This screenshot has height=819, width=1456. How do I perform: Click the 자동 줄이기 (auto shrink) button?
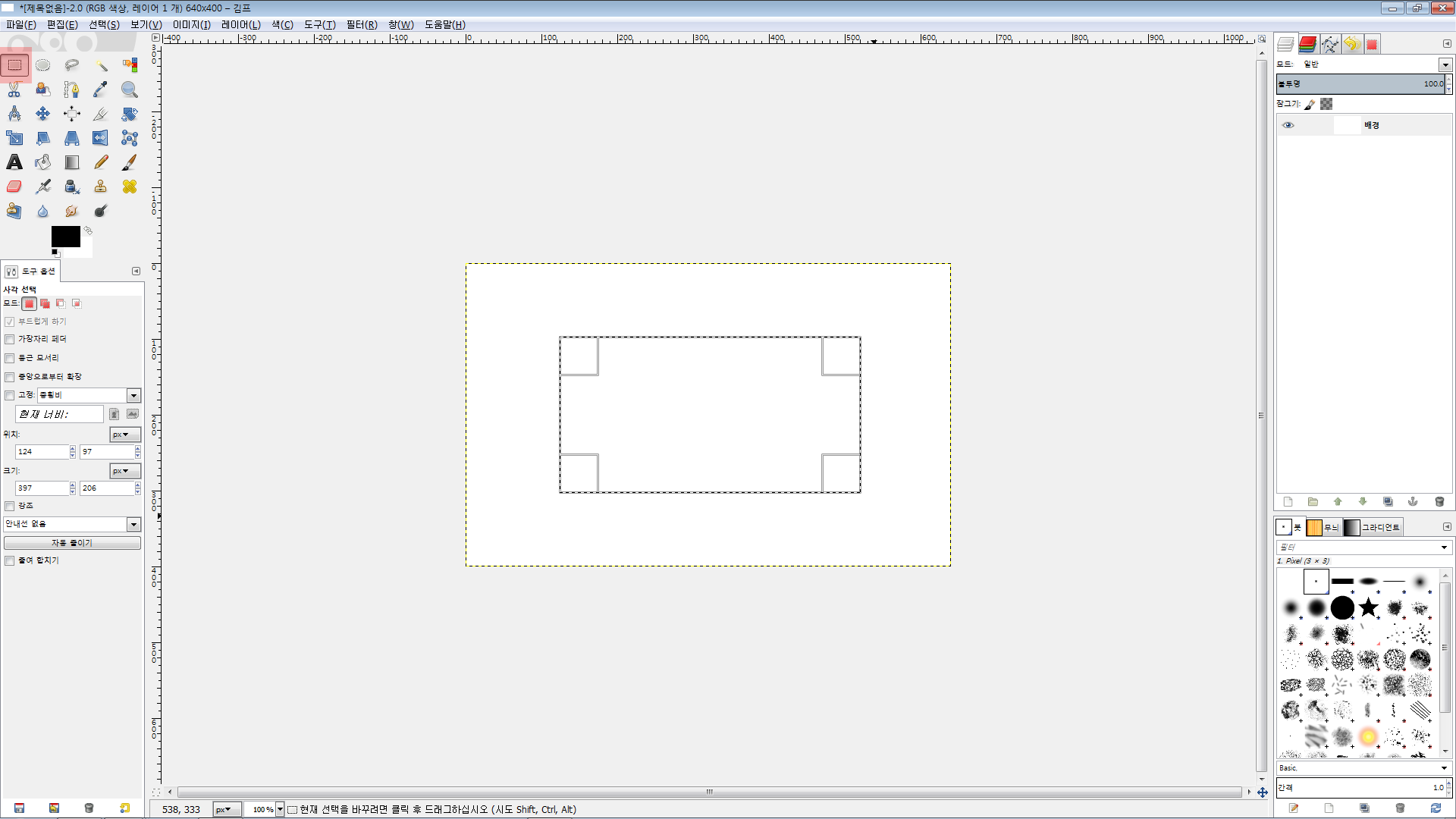pyautogui.click(x=72, y=544)
